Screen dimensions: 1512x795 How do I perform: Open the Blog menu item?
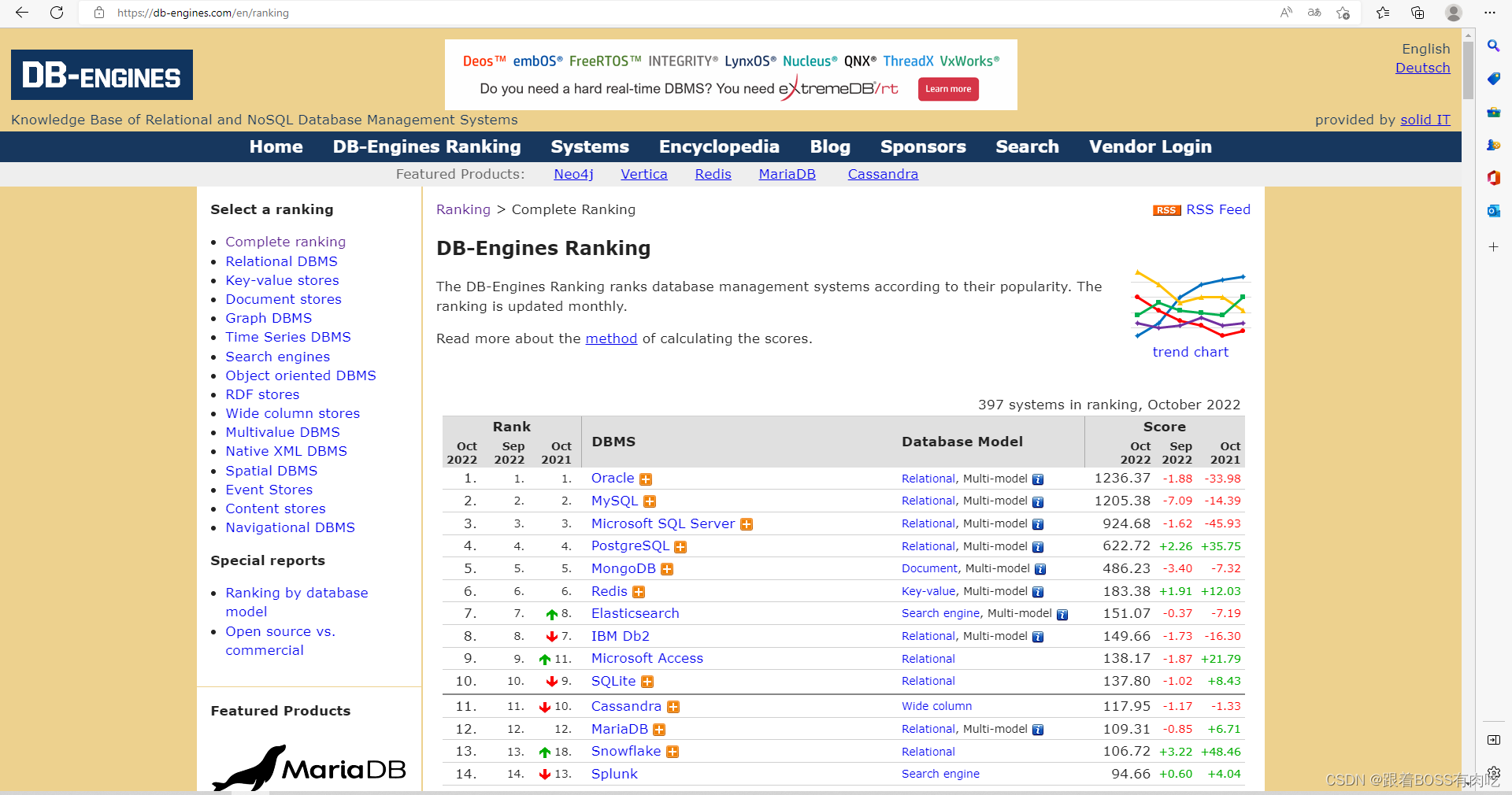click(830, 146)
